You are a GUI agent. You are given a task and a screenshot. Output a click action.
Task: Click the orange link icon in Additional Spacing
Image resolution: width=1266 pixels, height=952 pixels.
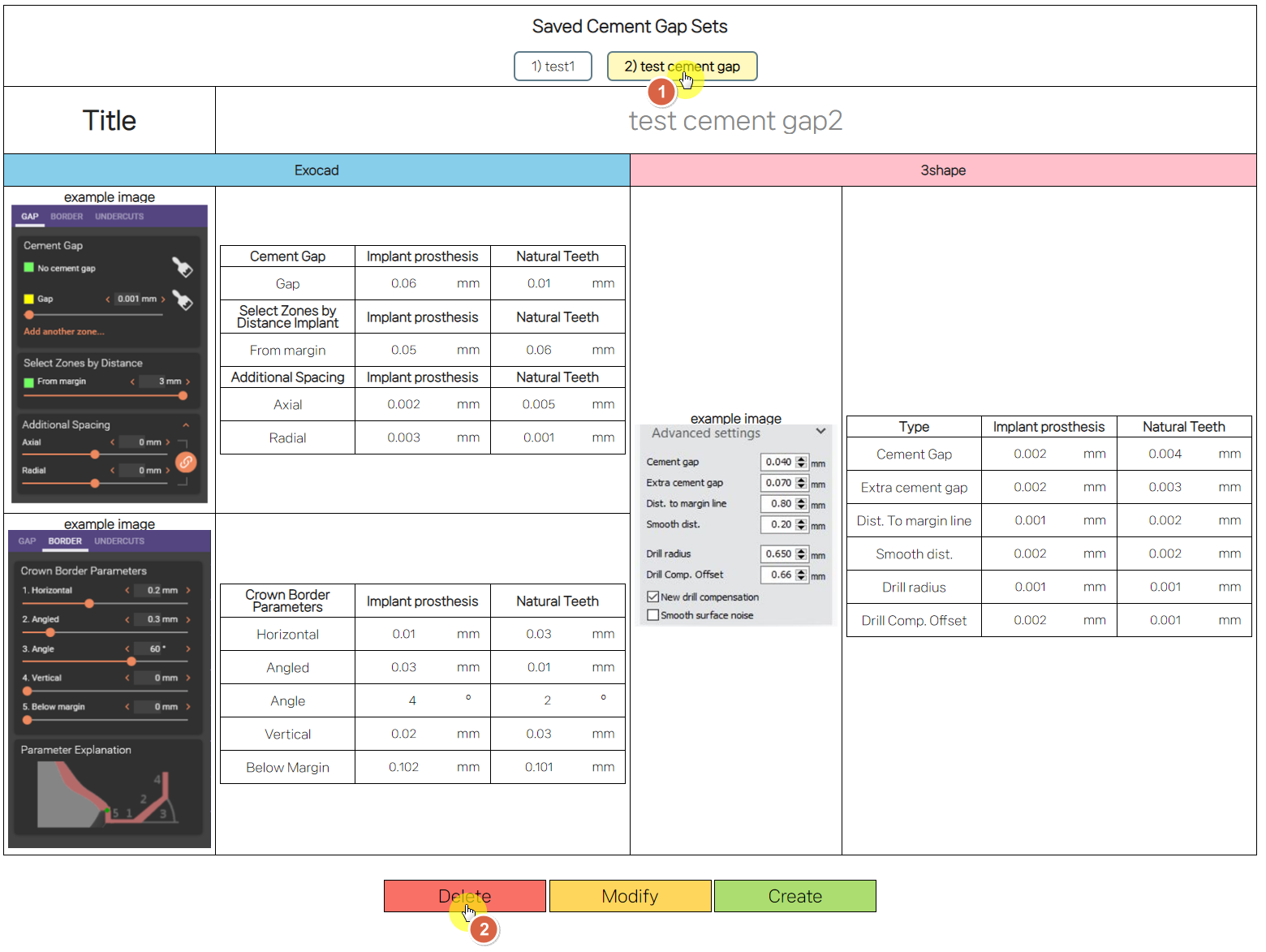pos(186,462)
